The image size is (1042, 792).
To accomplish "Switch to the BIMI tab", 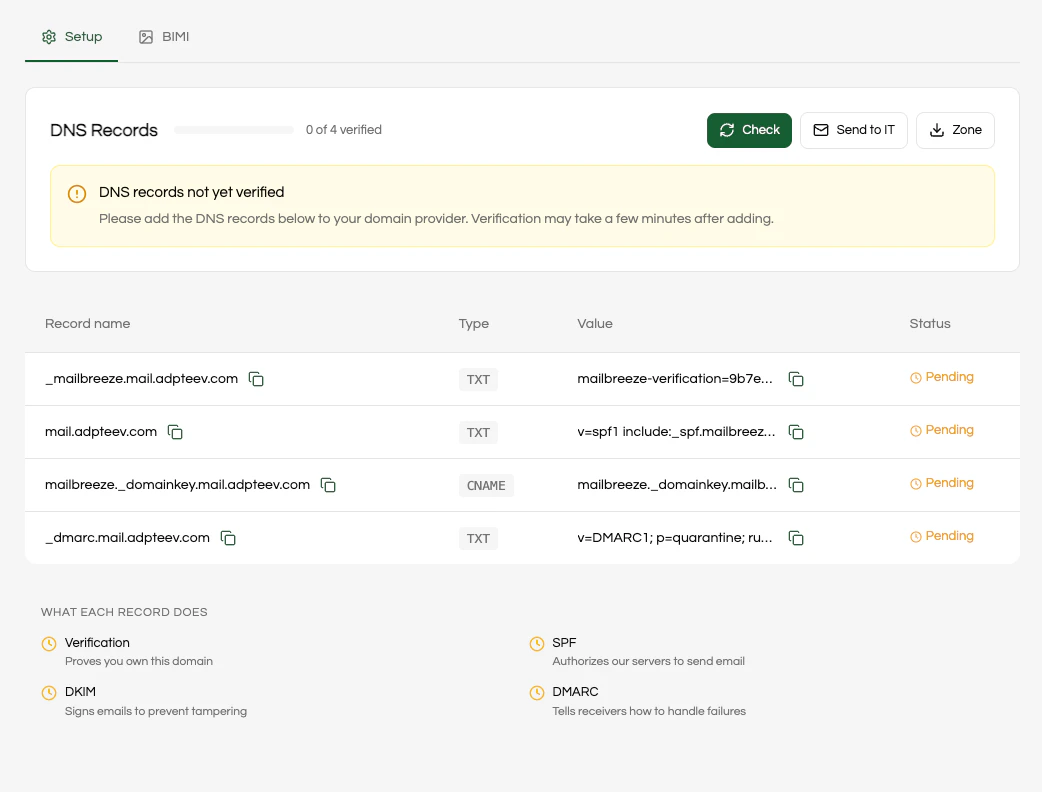I will (164, 37).
